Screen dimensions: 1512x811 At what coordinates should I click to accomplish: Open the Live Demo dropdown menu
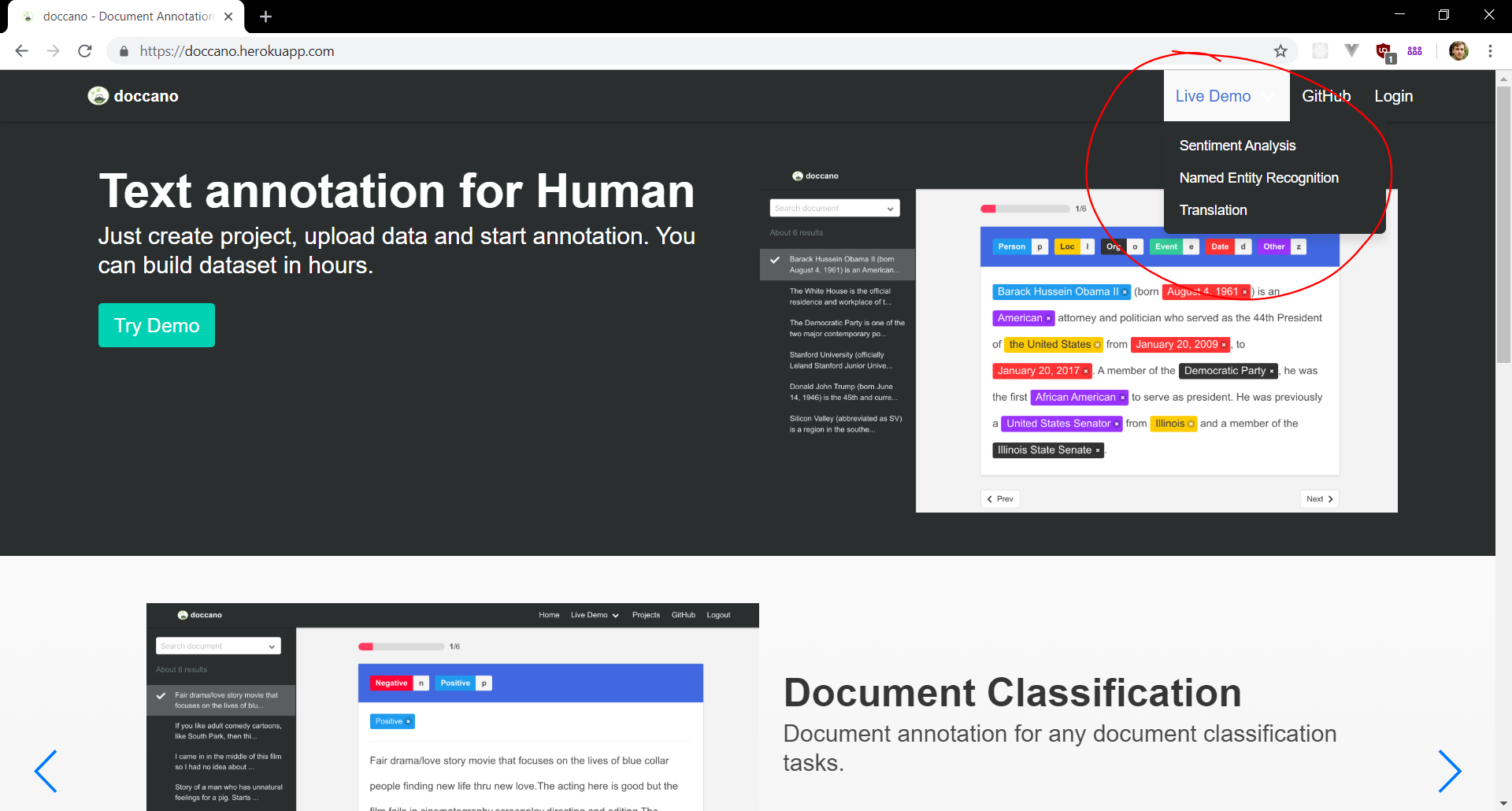1226,96
